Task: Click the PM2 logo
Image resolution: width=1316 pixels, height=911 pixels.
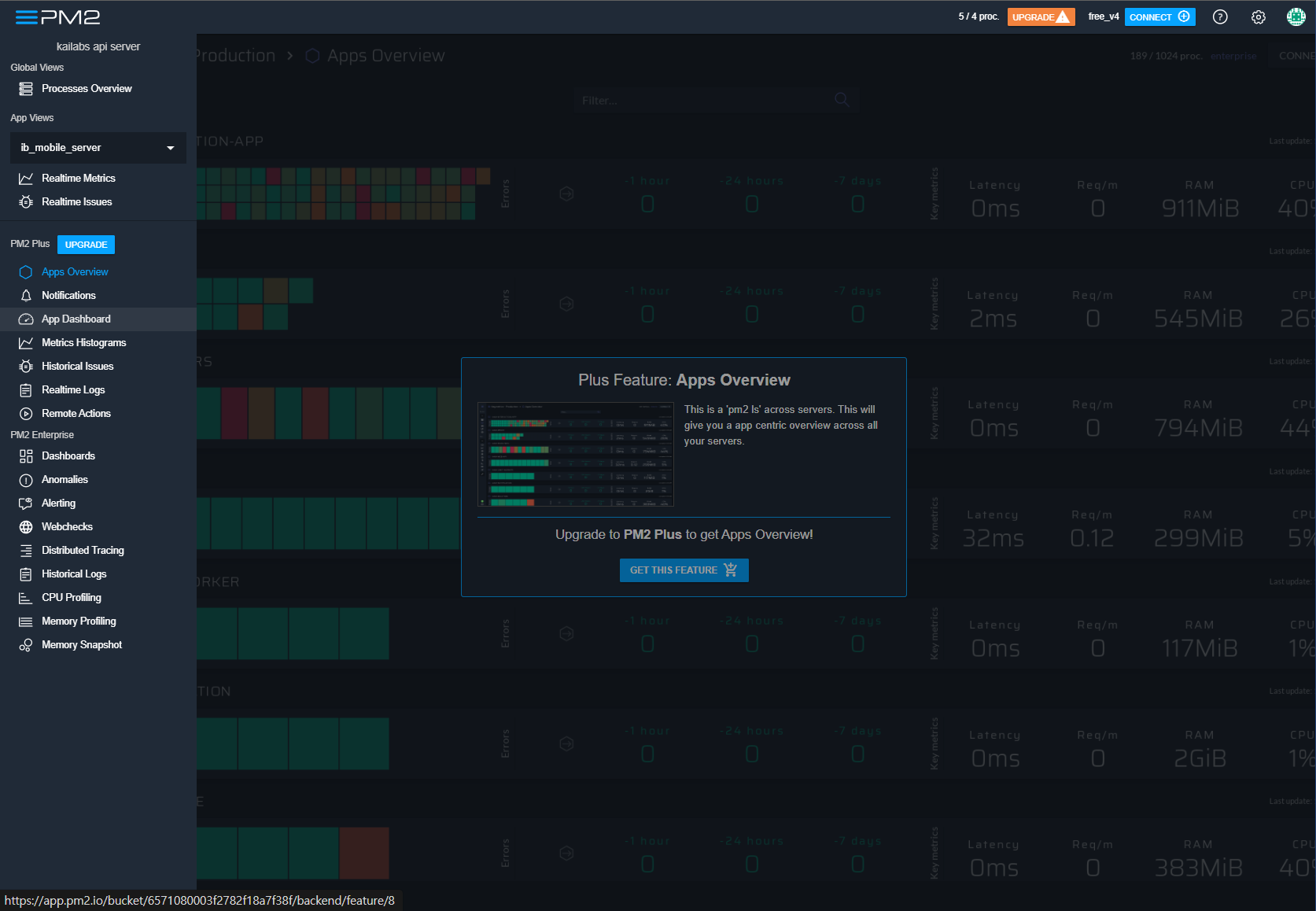Action: (x=70, y=17)
